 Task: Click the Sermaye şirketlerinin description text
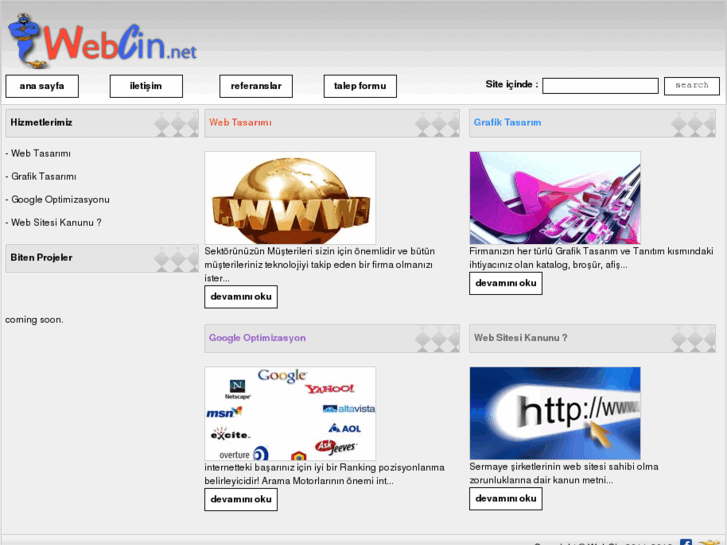click(564, 474)
